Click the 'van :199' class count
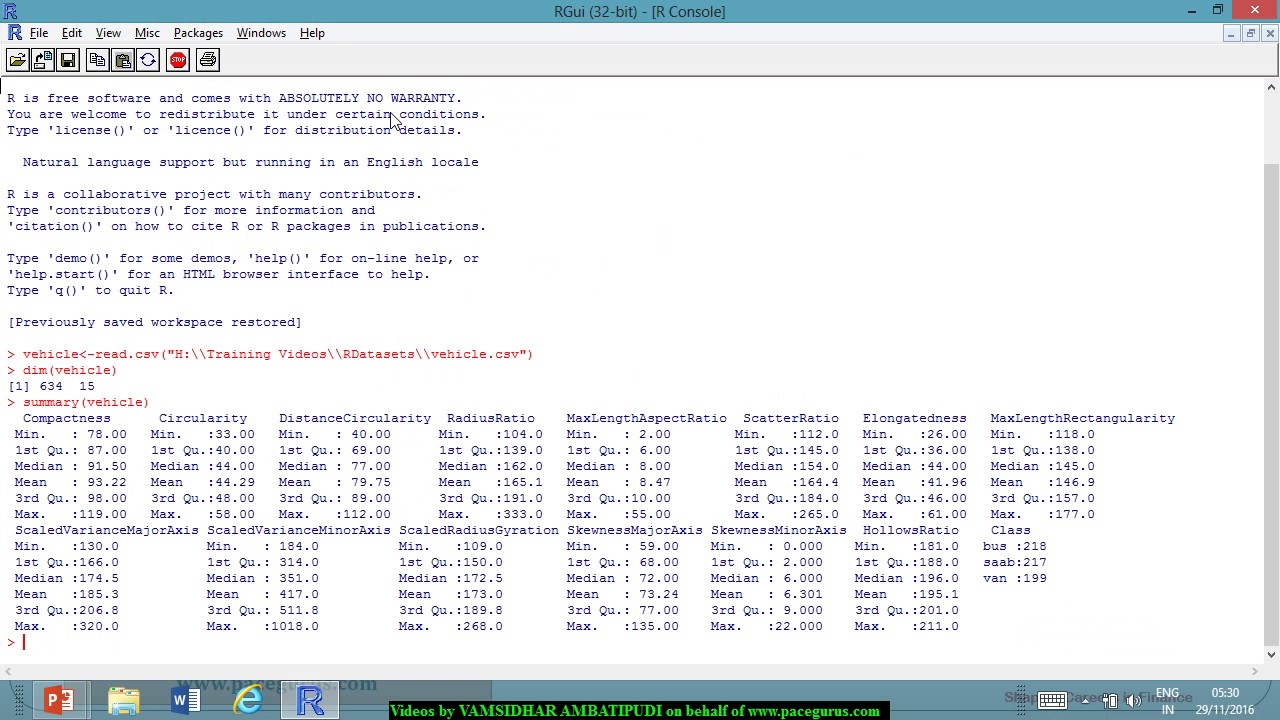 tap(1015, 578)
